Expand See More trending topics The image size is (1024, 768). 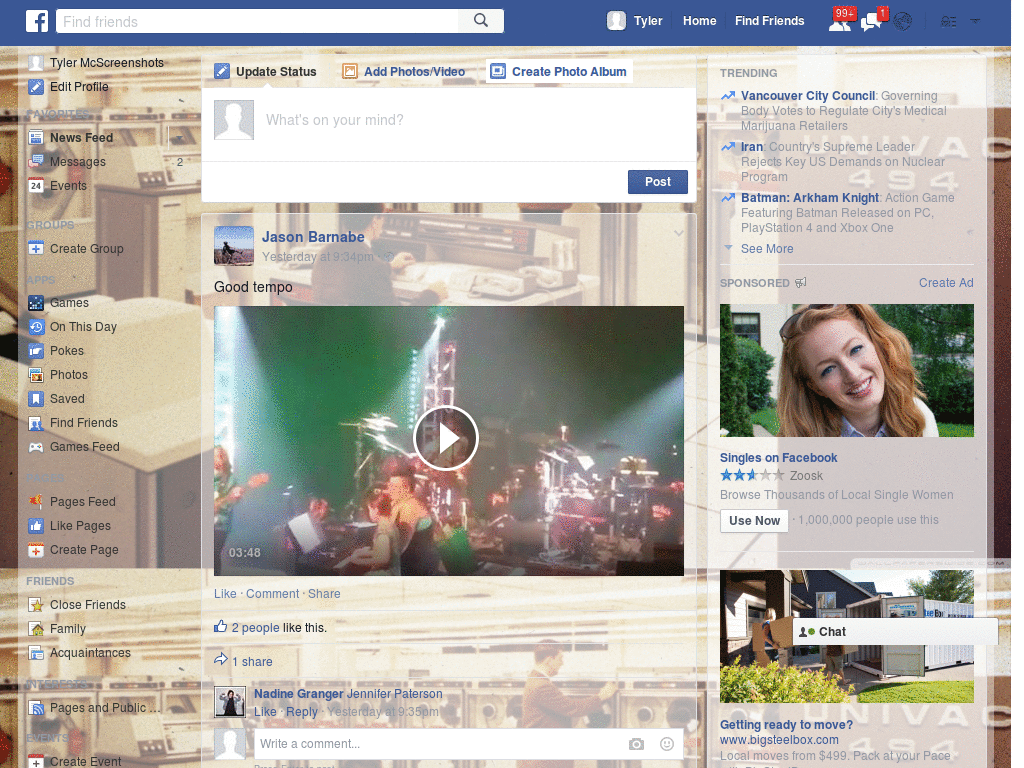tap(767, 249)
